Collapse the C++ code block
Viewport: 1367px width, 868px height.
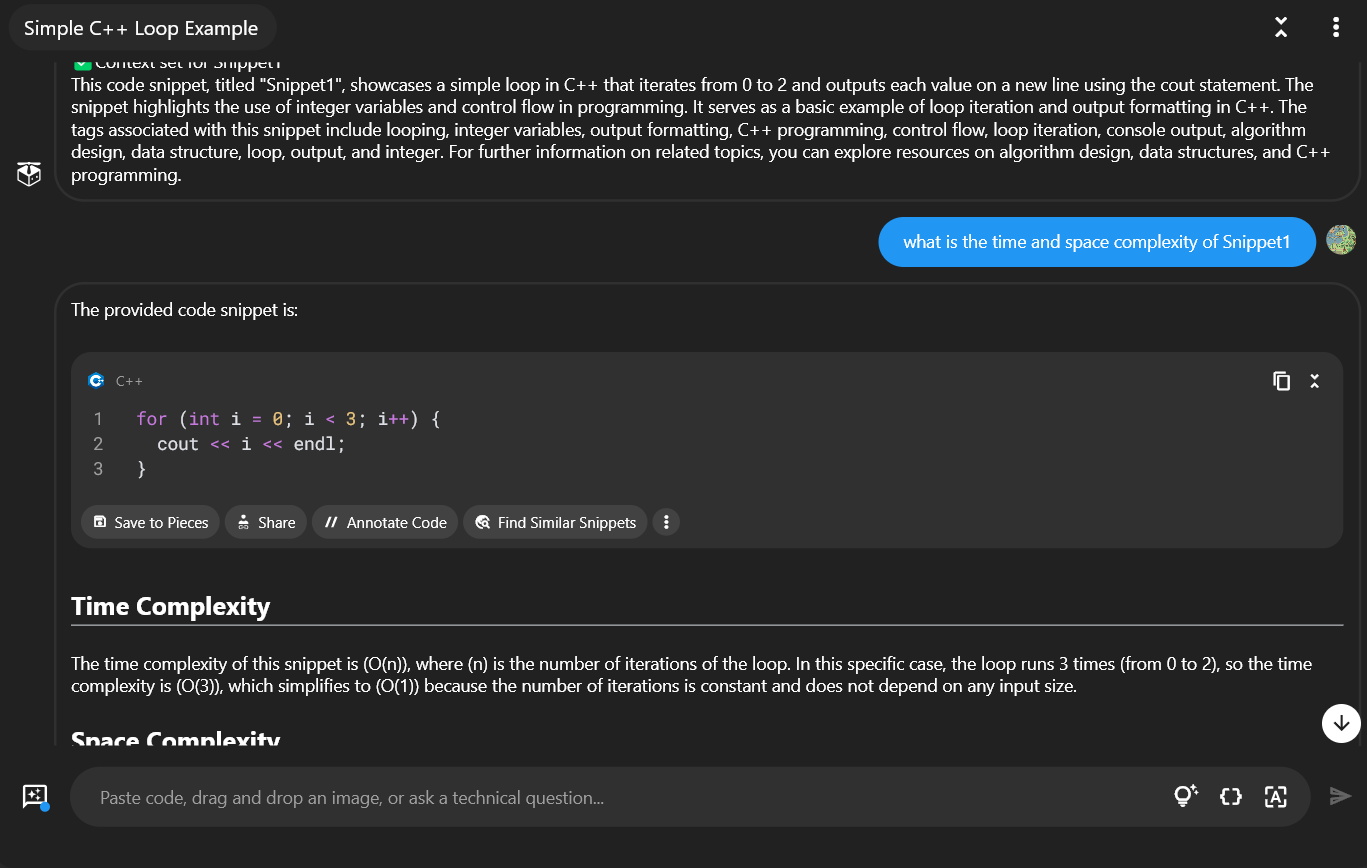click(x=1315, y=381)
